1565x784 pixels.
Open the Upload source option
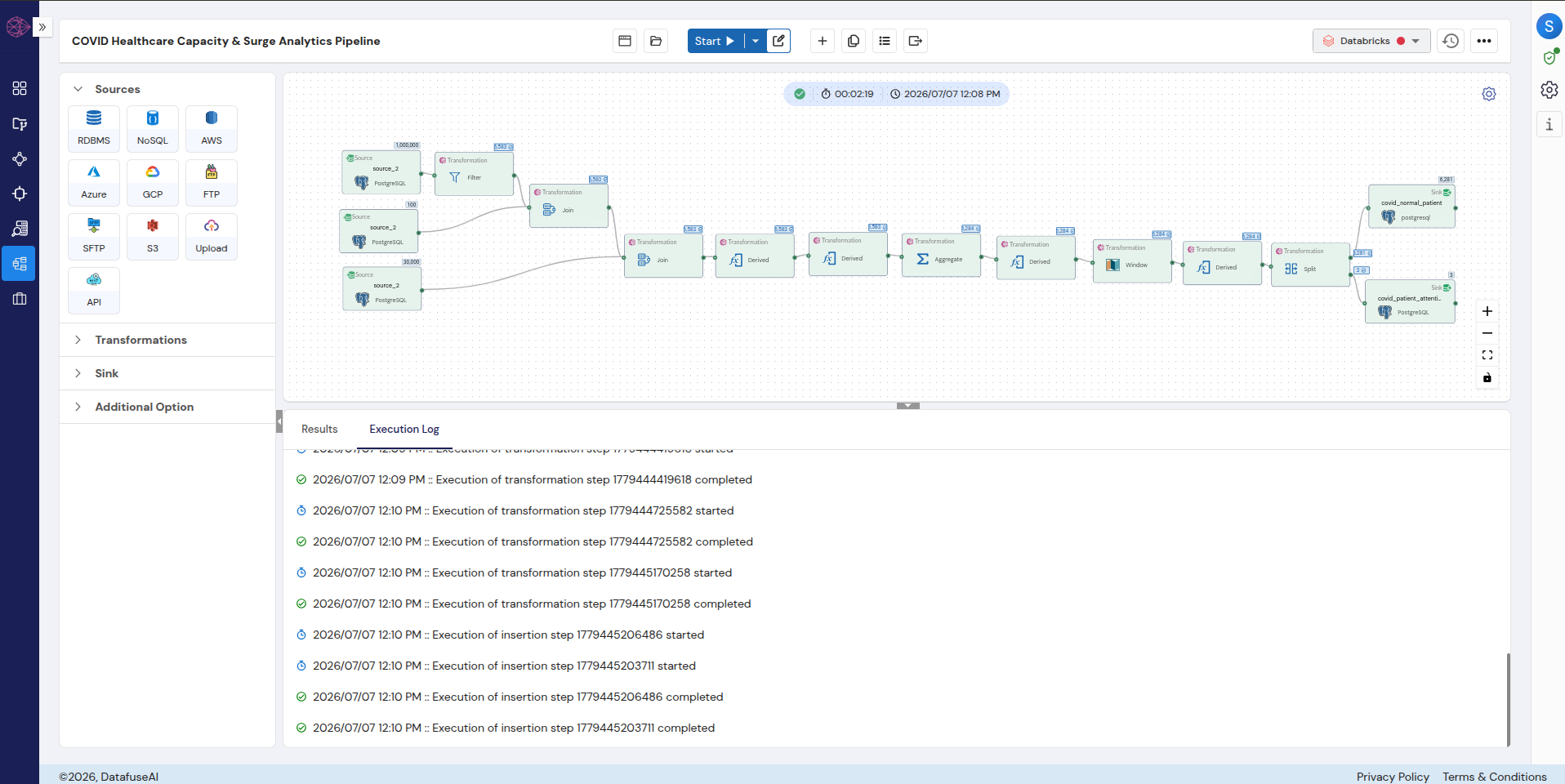tap(212, 236)
